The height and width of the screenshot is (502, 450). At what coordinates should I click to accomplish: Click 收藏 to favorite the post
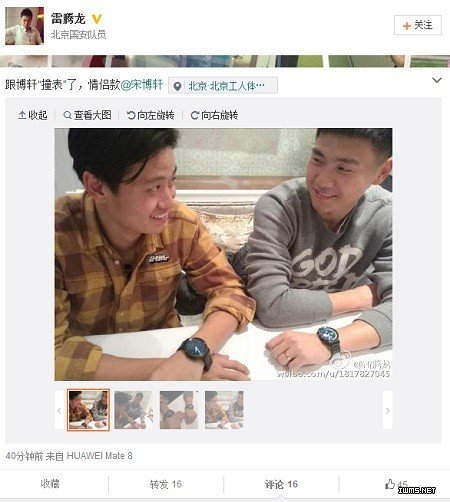pyautogui.click(x=50, y=484)
